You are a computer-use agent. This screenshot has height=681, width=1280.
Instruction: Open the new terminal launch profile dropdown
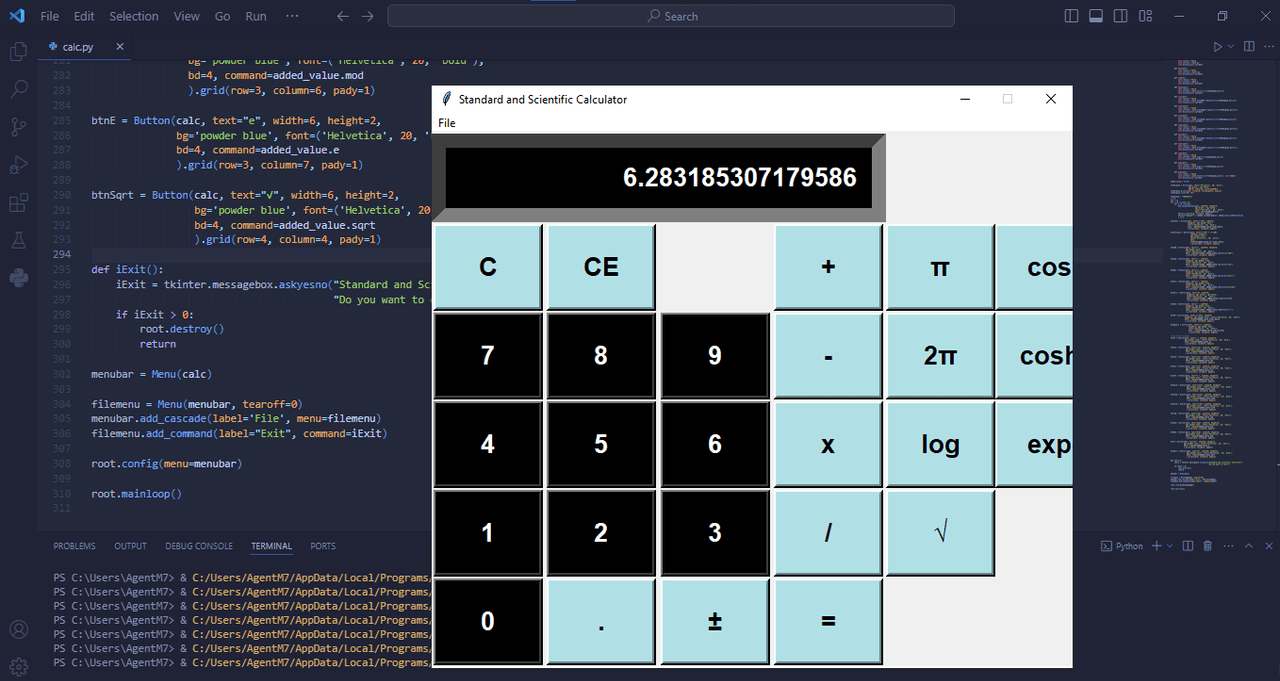click(1170, 546)
